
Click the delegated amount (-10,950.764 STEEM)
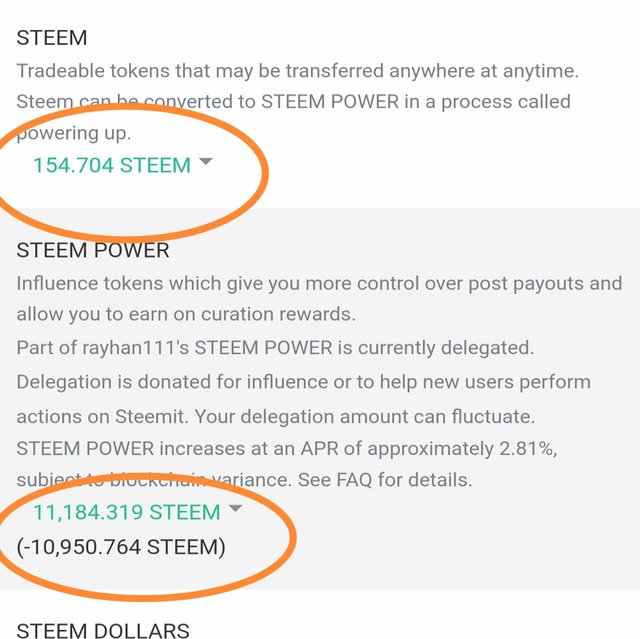[x=121, y=547]
